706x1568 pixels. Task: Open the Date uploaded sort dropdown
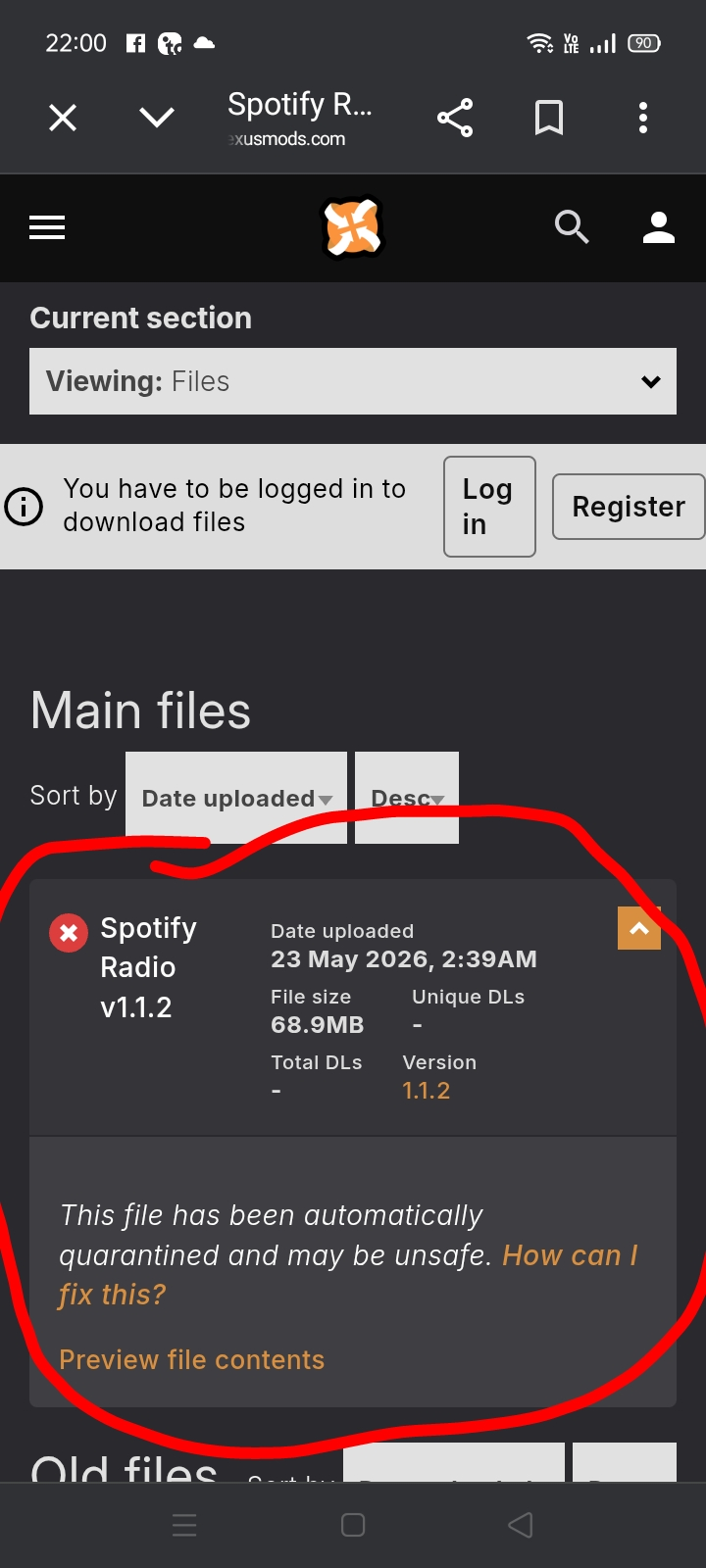point(236,798)
